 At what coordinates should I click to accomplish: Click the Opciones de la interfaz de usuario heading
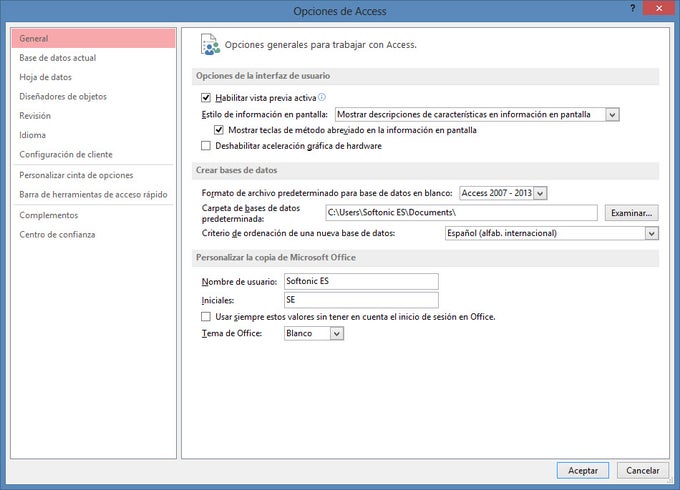pyautogui.click(x=263, y=76)
